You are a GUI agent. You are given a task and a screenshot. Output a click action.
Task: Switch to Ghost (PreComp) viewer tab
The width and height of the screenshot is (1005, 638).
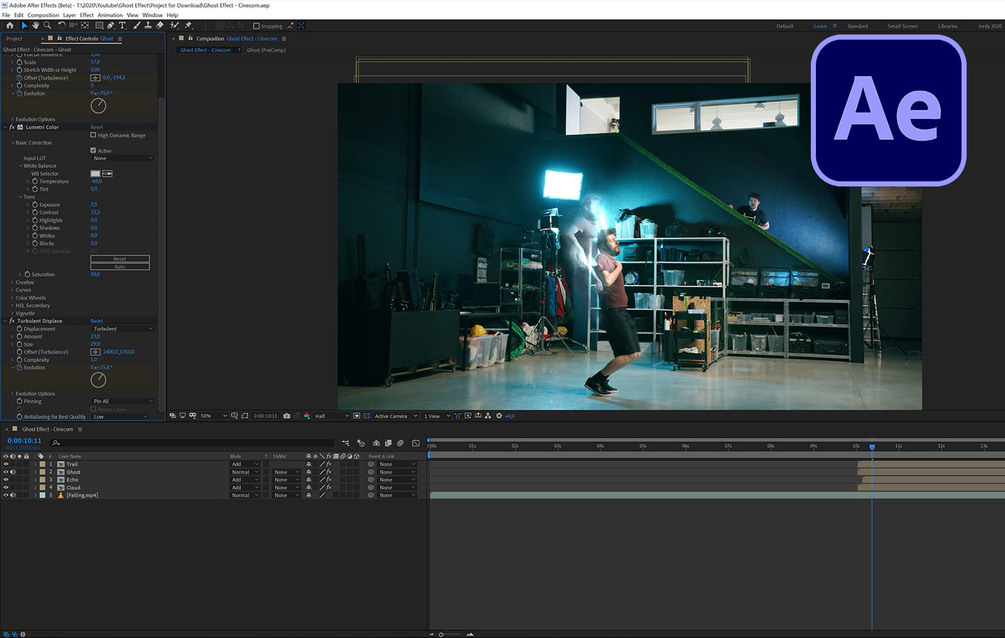(266, 50)
